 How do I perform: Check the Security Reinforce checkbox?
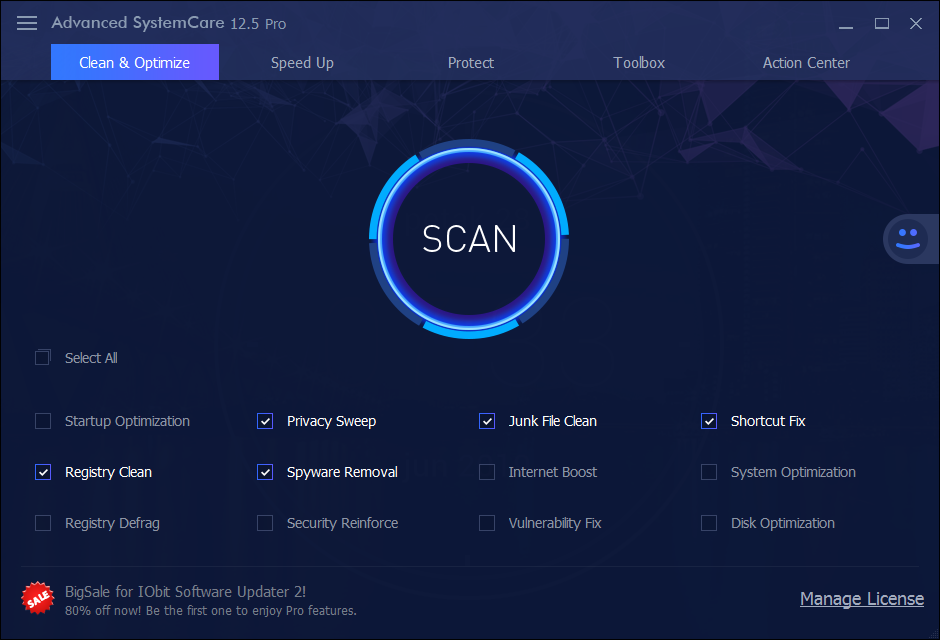tap(265, 523)
